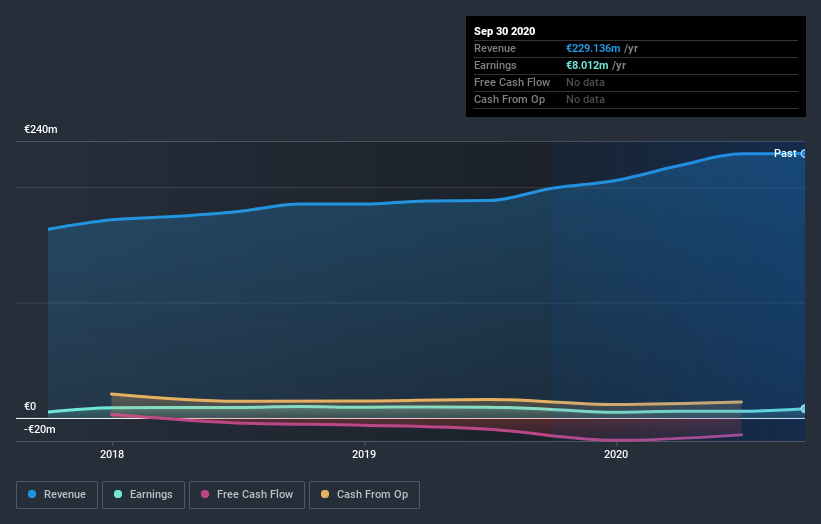Screen dimensions: 821x524
Task: Select the 2020 axis label
Action: pos(616,454)
